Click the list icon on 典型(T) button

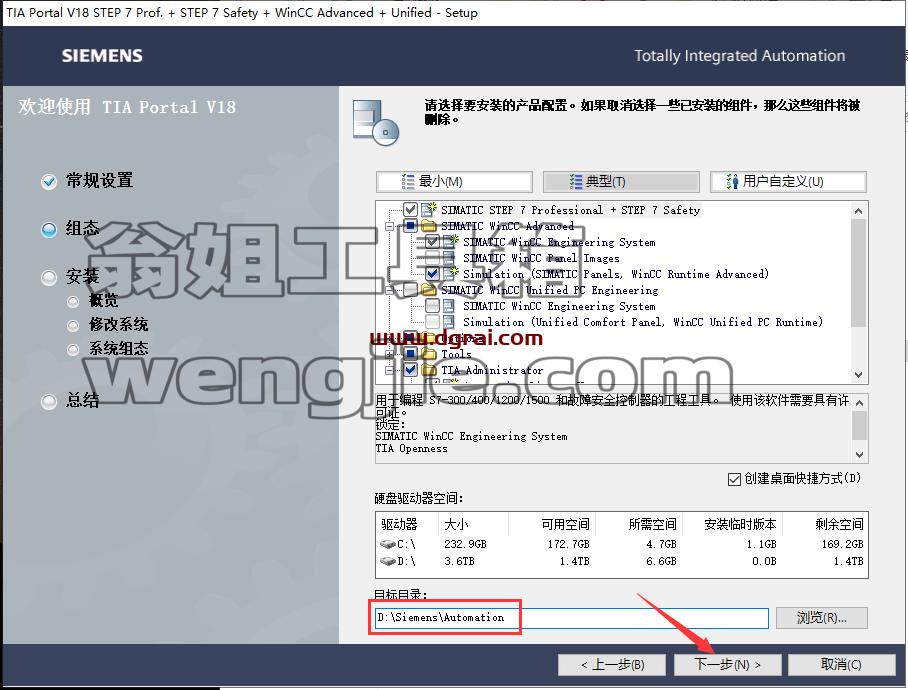(576, 182)
